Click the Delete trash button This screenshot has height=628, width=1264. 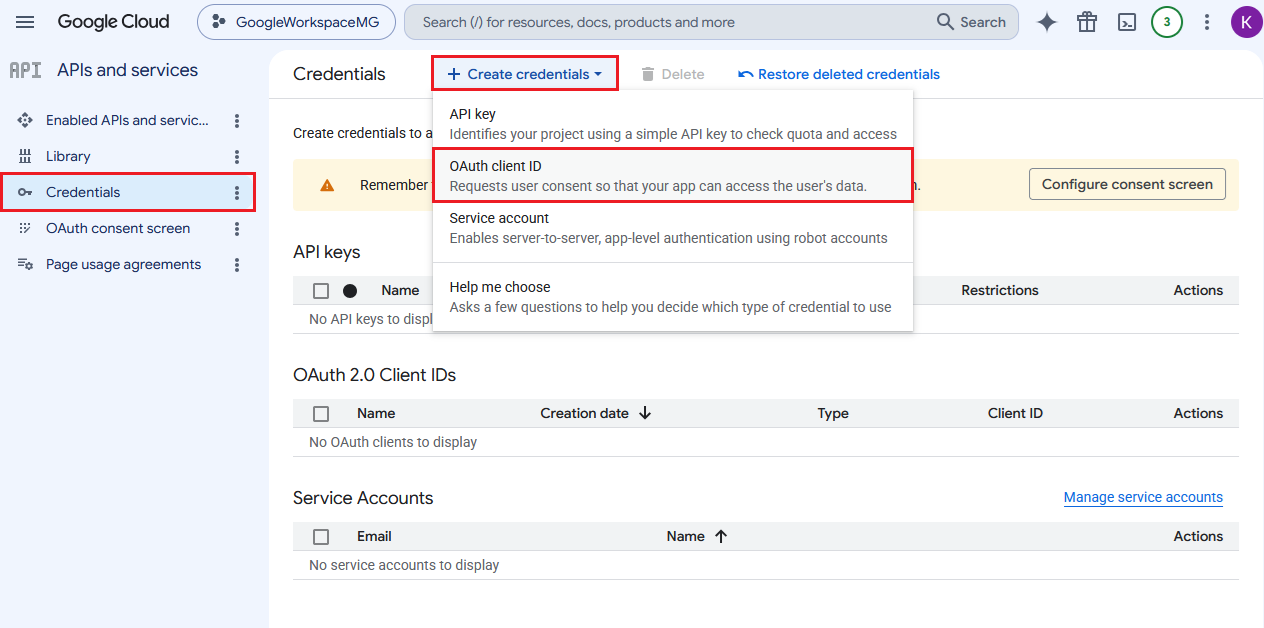[x=672, y=74]
